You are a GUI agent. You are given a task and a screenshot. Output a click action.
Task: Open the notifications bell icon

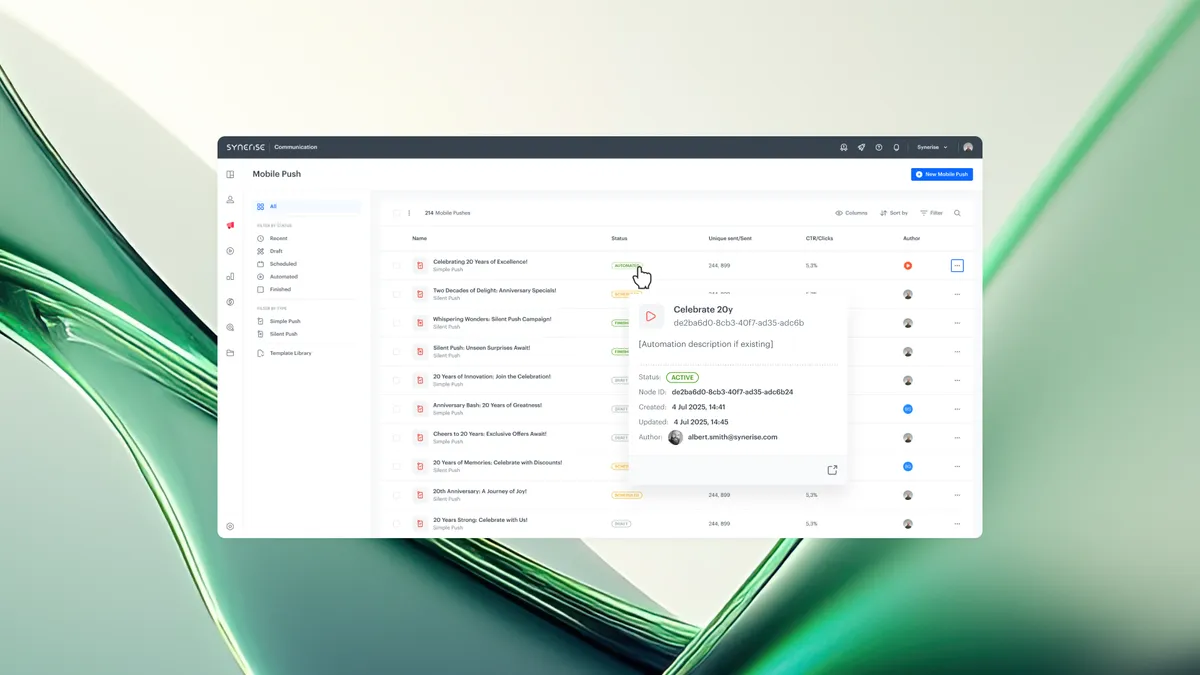[896, 147]
